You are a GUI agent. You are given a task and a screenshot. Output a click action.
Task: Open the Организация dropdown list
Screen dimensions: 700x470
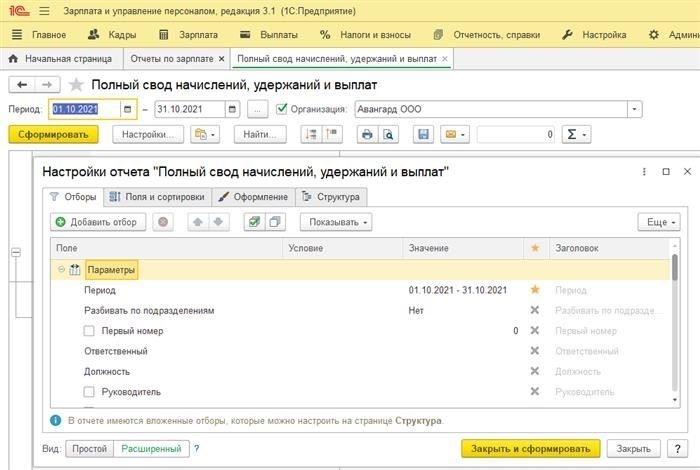(634, 109)
